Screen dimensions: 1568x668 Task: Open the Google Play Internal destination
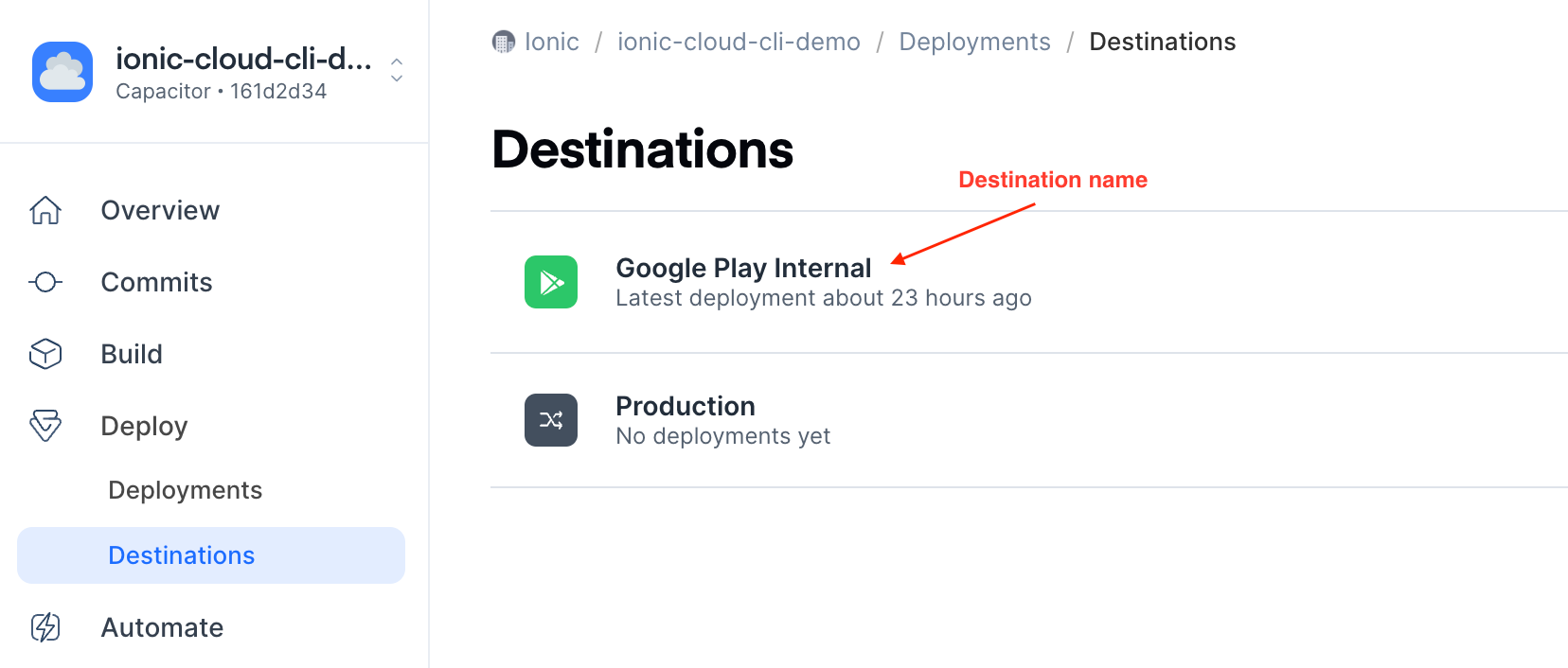pos(743,269)
